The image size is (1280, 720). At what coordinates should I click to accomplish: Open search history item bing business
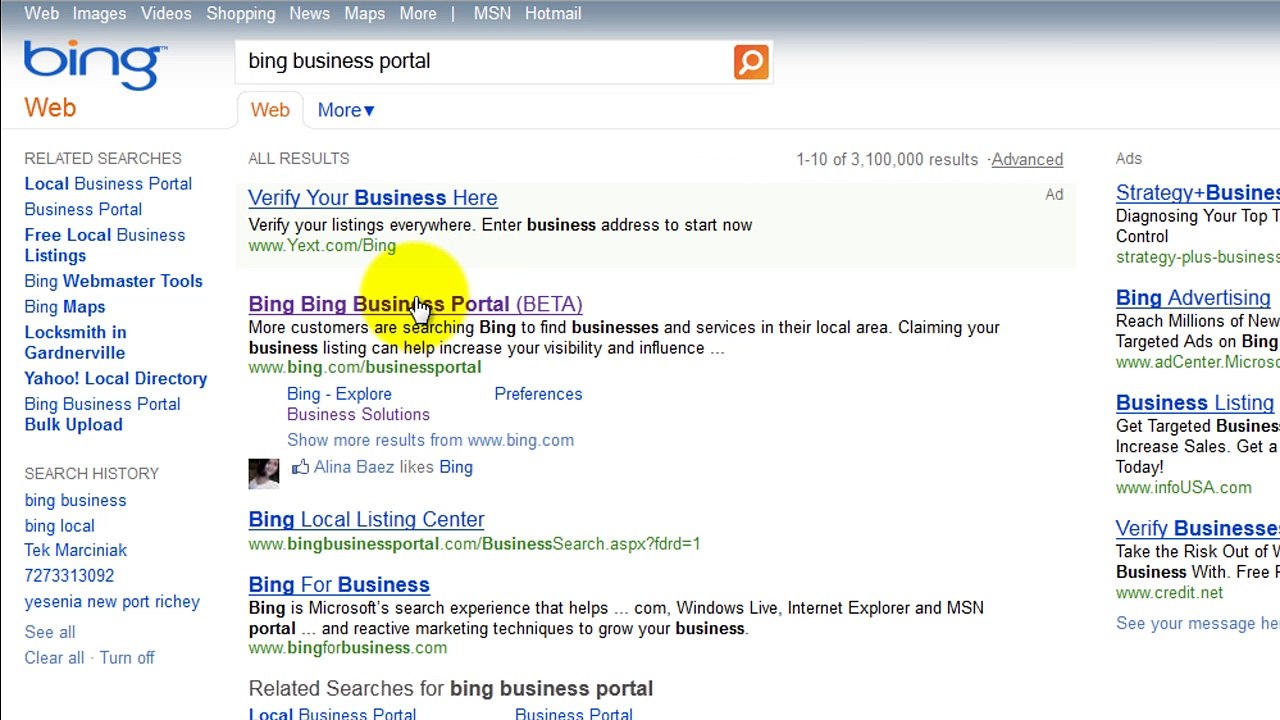click(x=75, y=500)
